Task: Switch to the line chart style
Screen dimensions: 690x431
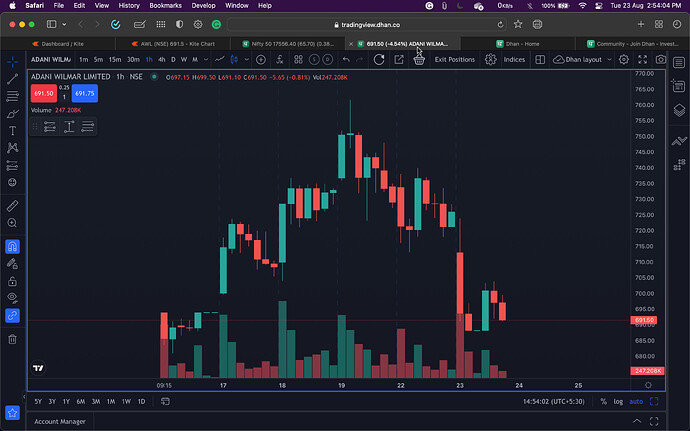Action: [x=220, y=59]
